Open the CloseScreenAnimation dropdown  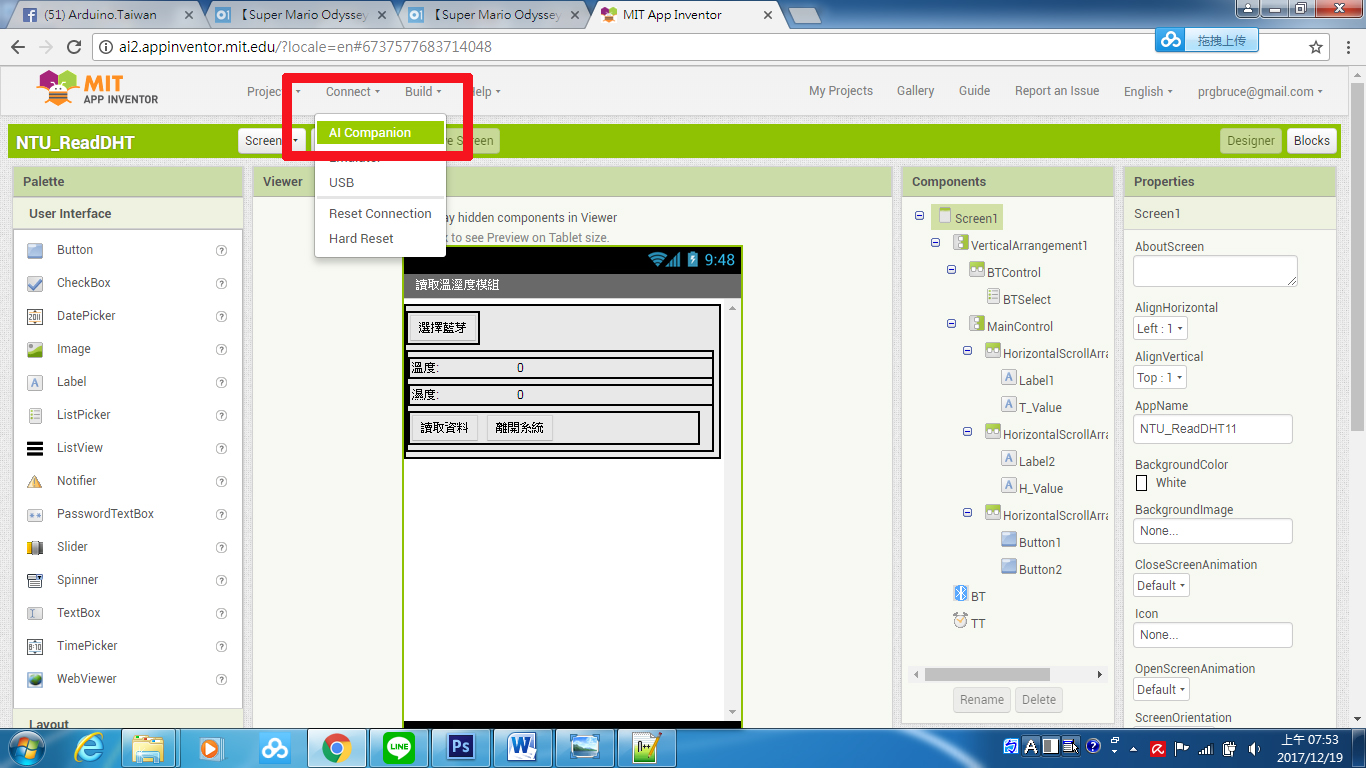(x=1161, y=585)
